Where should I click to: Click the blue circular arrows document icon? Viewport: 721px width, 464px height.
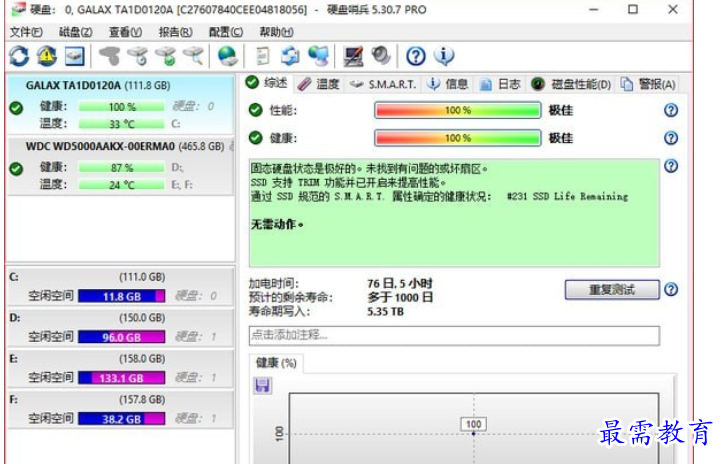pos(290,56)
